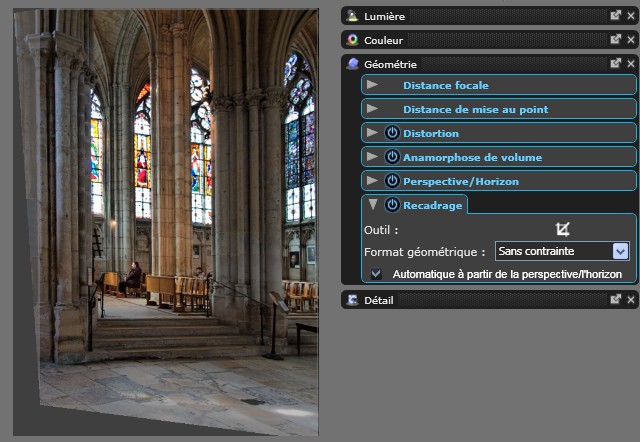The height and width of the screenshot is (442, 640).
Task: Close the Détail palette
Action: point(631,300)
